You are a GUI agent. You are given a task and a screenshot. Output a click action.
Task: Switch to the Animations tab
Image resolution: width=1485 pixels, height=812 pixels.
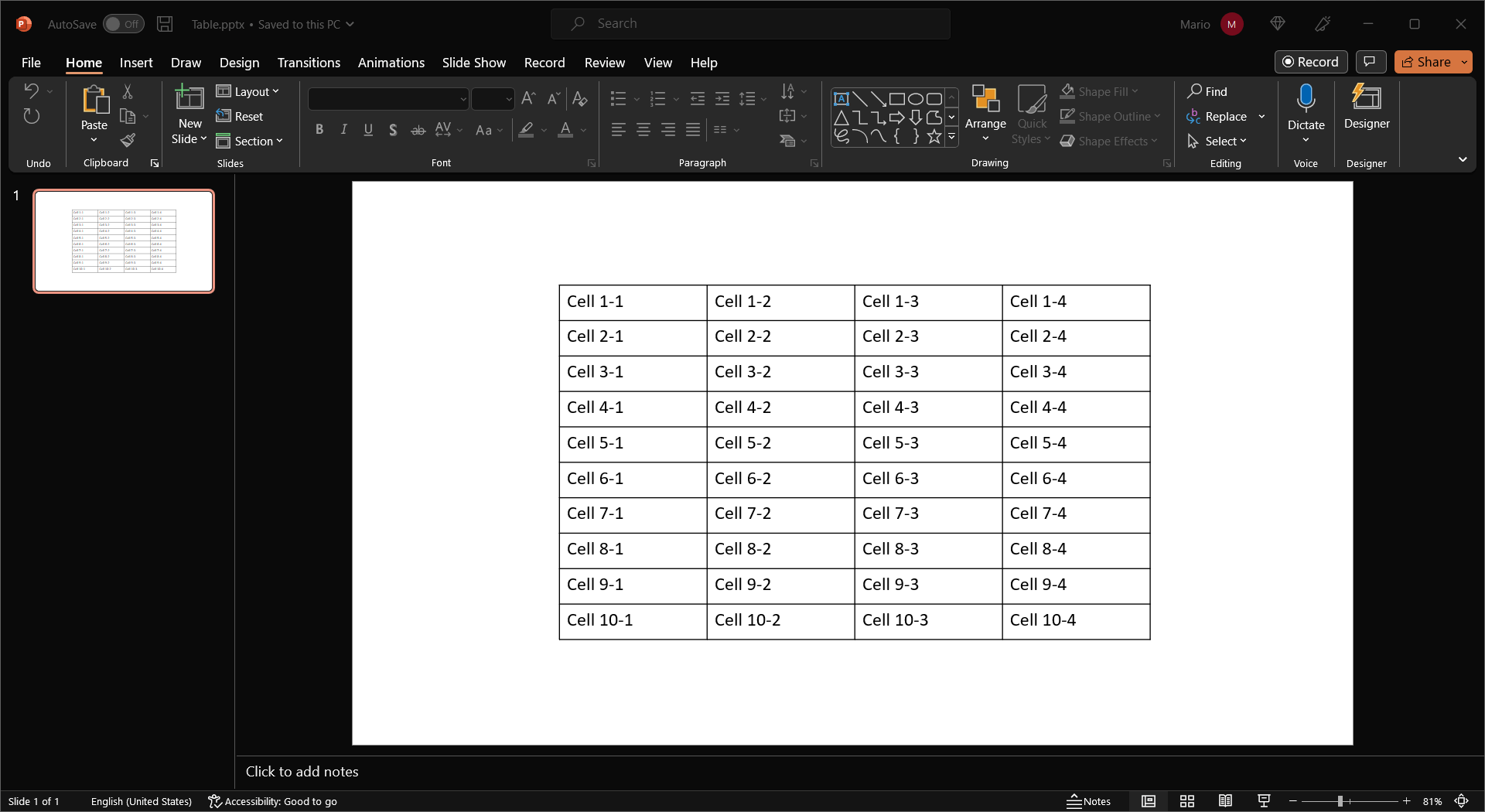point(391,63)
